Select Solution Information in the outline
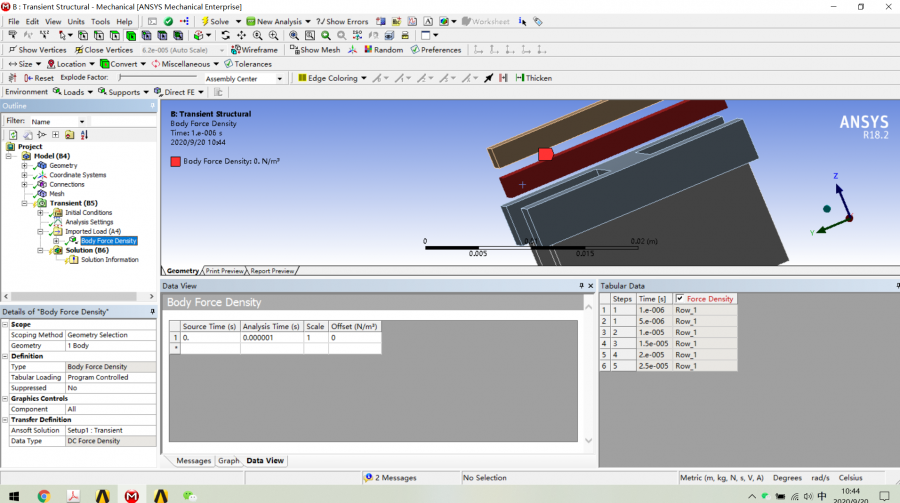The image size is (900, 503). tap(109, 260)
